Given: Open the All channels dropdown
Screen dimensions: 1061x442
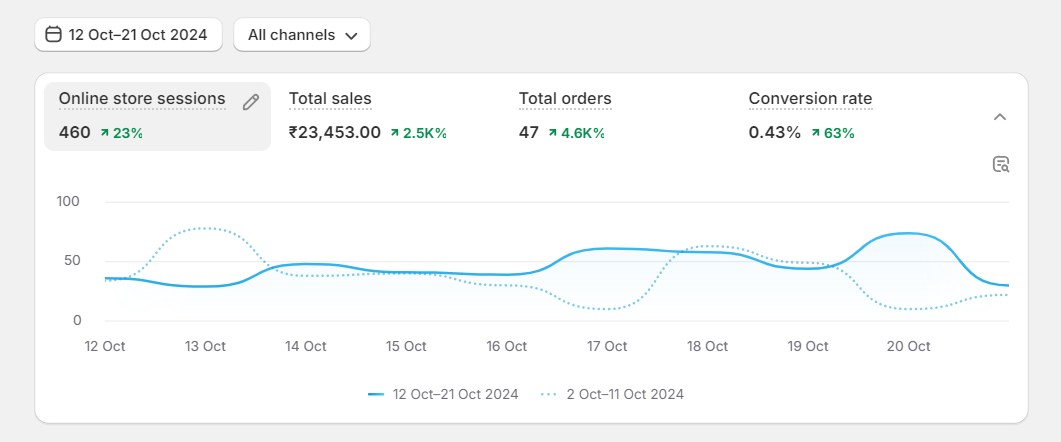Looking at the screenshot, I should (x=302, y=35).
